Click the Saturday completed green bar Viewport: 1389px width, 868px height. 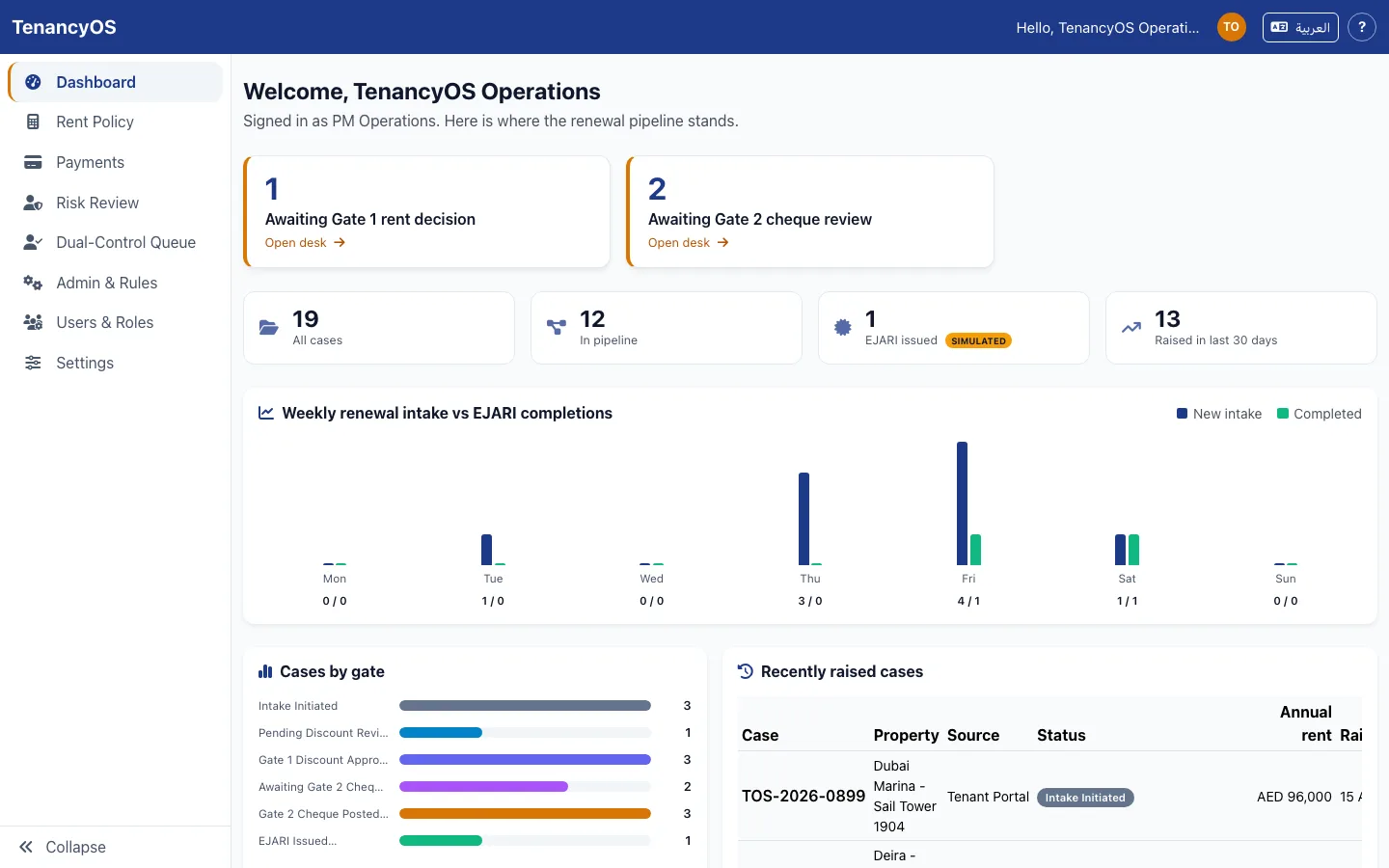1133,550
